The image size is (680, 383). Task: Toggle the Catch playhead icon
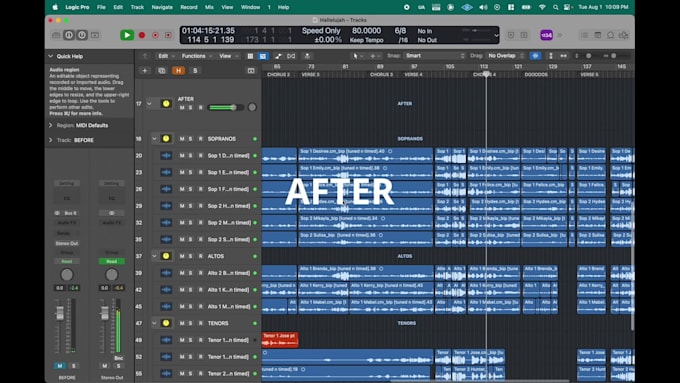point(307,56)
